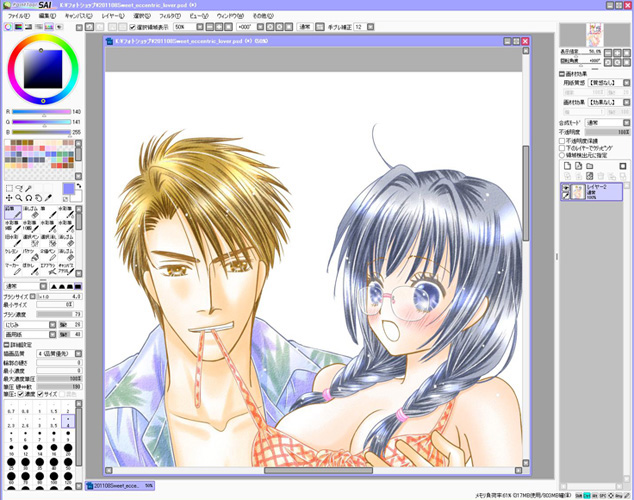Toggle the swatches panel icon
This screenshot has width=634, height=500.
coord(49,27)
